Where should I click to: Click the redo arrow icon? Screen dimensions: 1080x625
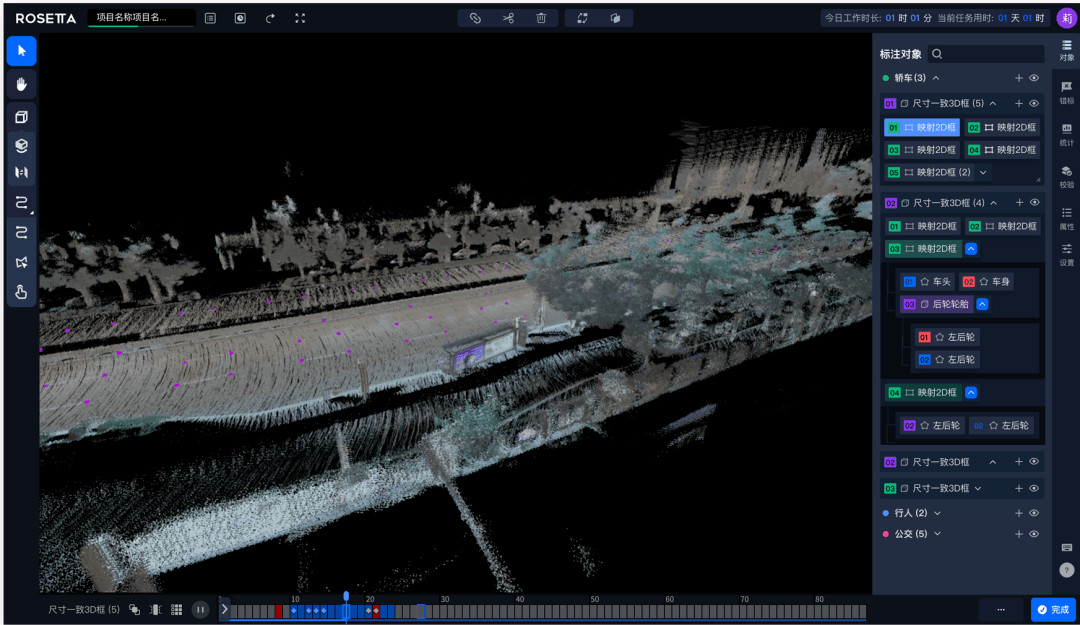pyautogui.click(x=270, y=18)
